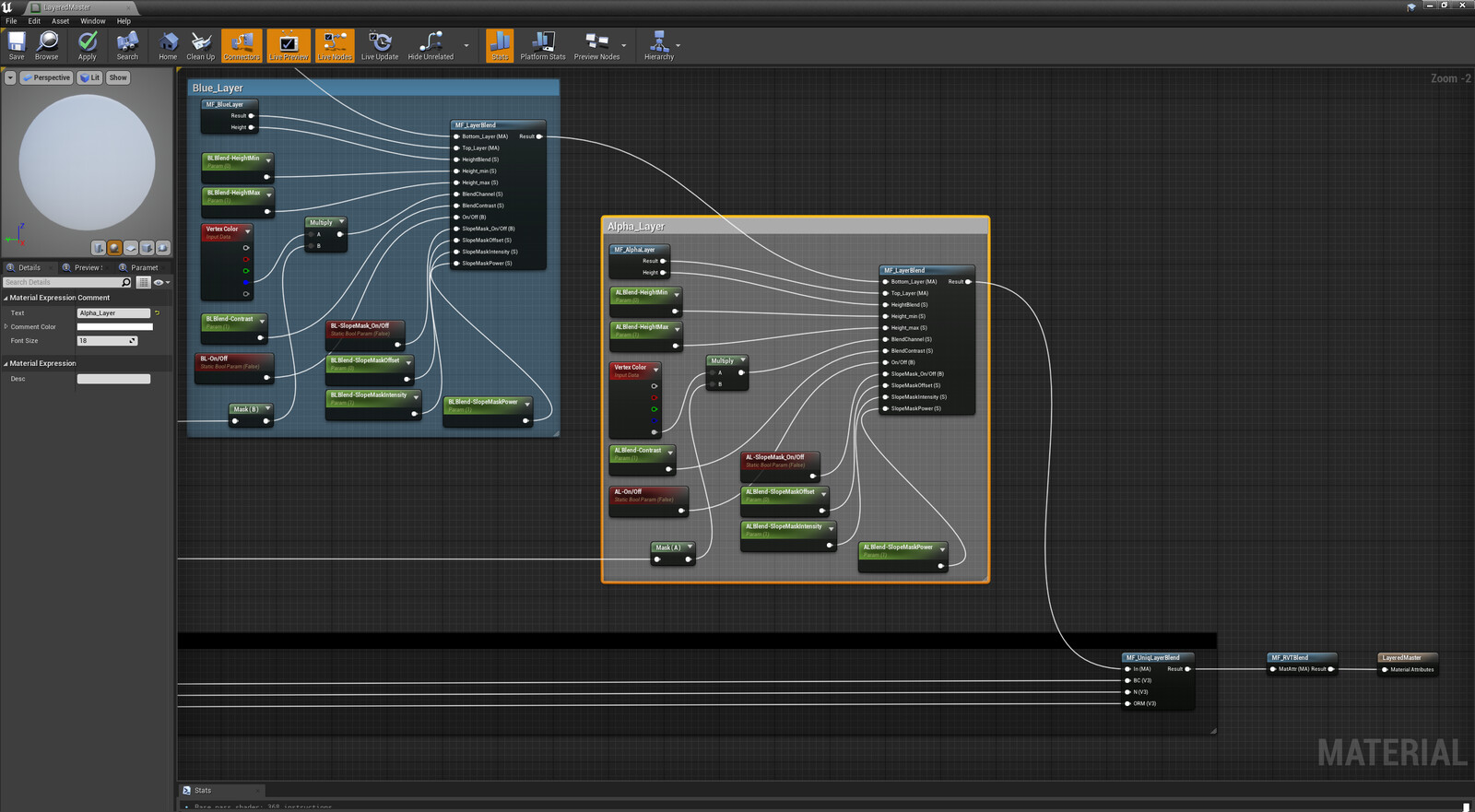Toggle Live Preview
This screenshot has width=1475, height=812.
point(289,45)
